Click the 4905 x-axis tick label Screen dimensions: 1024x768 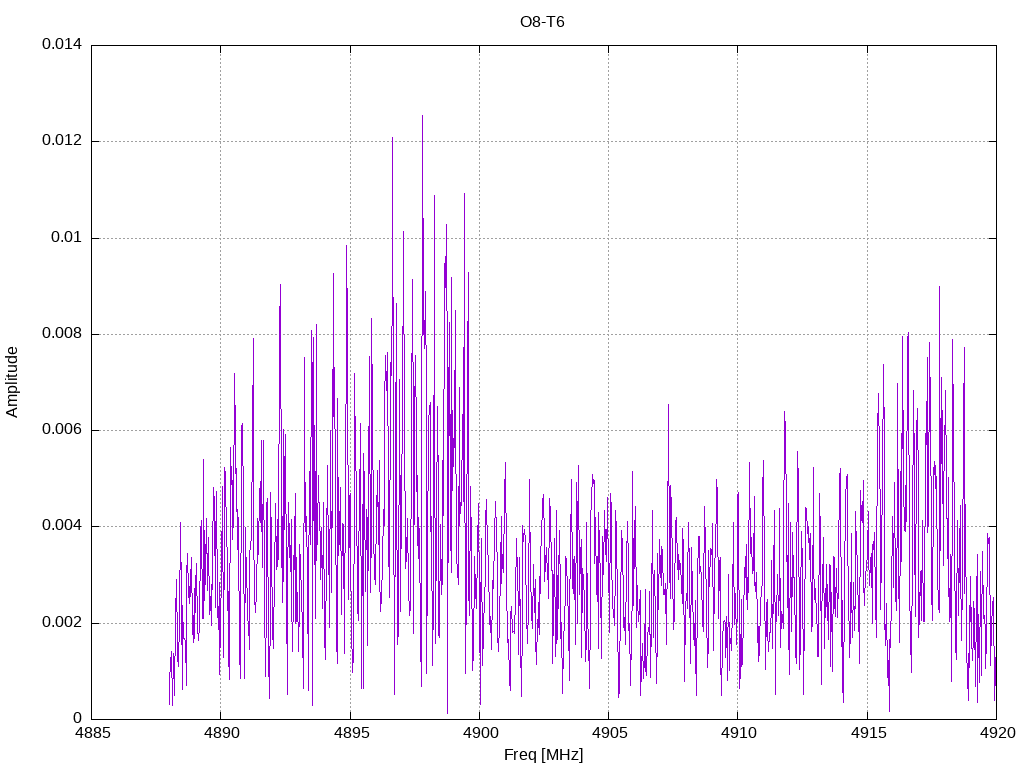[x=609, y=733]
